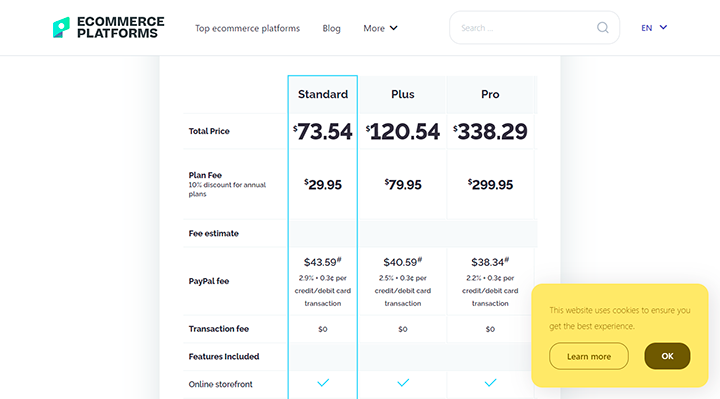Viewport: 720px width, 399px height.
Task: Click the Features Included section label
Action: 224,356
